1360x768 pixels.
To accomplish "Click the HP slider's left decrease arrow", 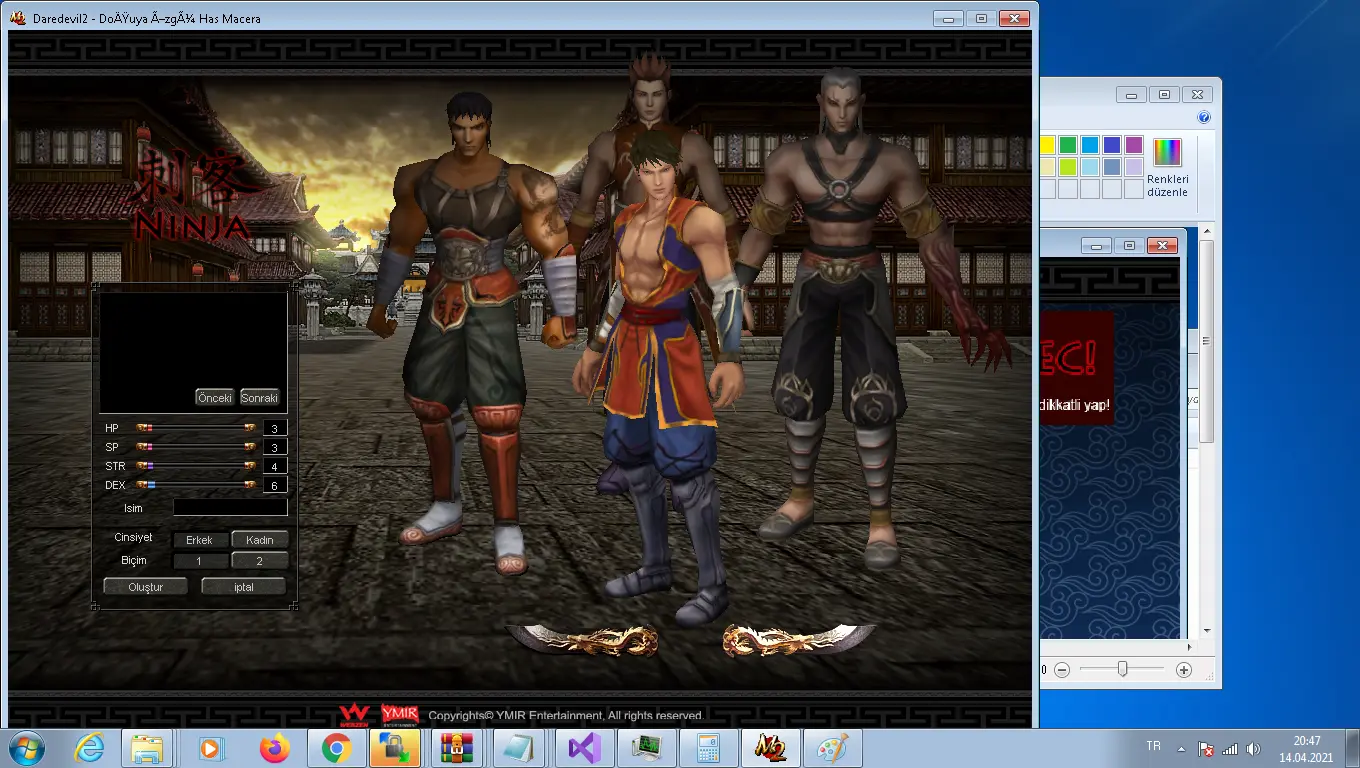I will (x=143, y=428).
